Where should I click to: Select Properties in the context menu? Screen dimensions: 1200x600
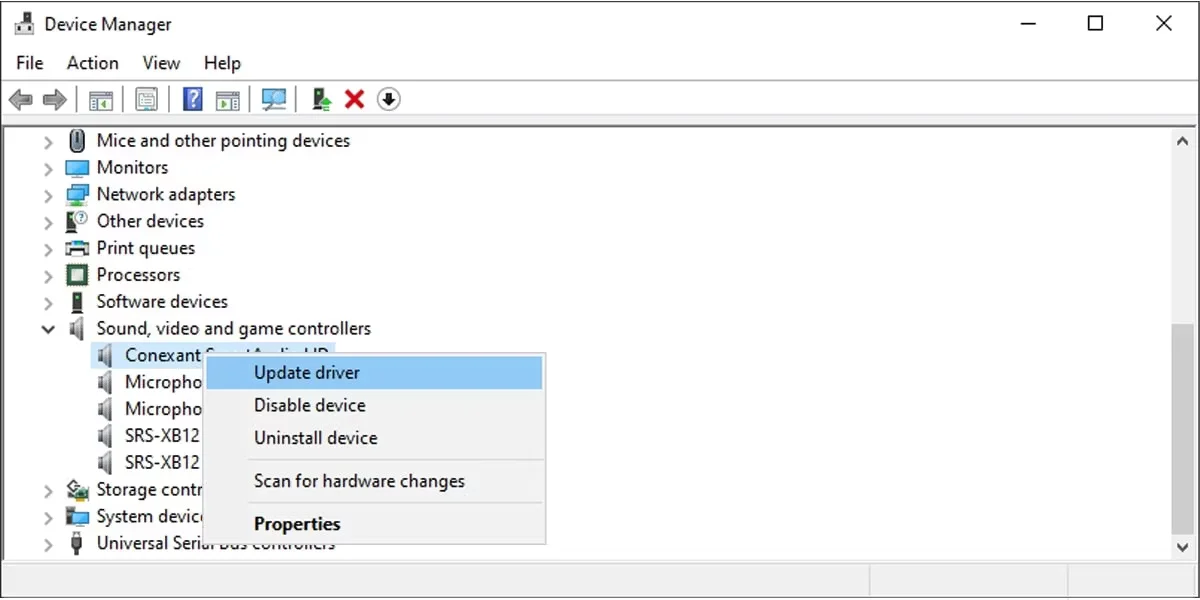pos(297,523)
